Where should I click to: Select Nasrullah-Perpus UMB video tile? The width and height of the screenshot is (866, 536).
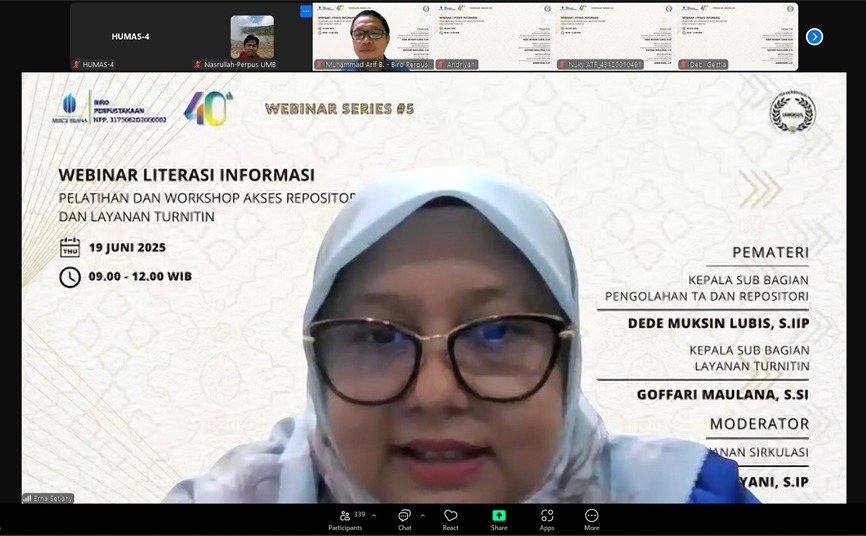(x=251, y=36)
